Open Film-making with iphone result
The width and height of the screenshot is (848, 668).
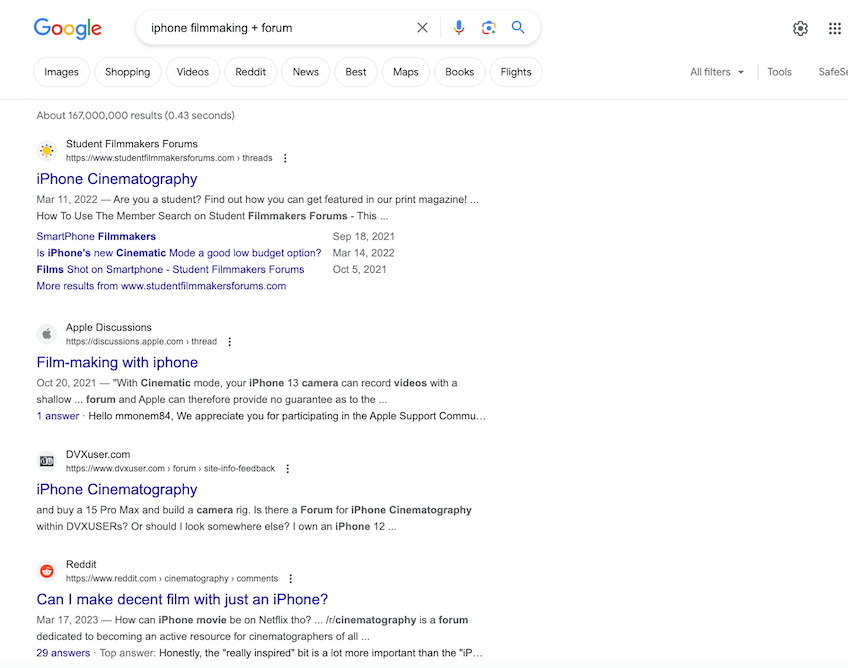117,362
